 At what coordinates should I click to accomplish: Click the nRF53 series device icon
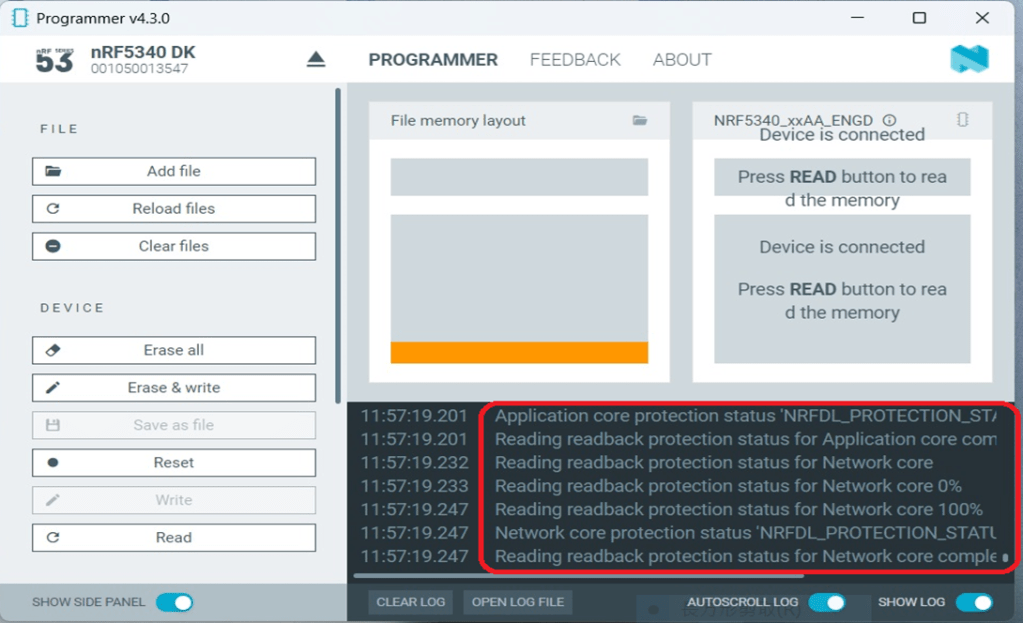coord(54,59)
